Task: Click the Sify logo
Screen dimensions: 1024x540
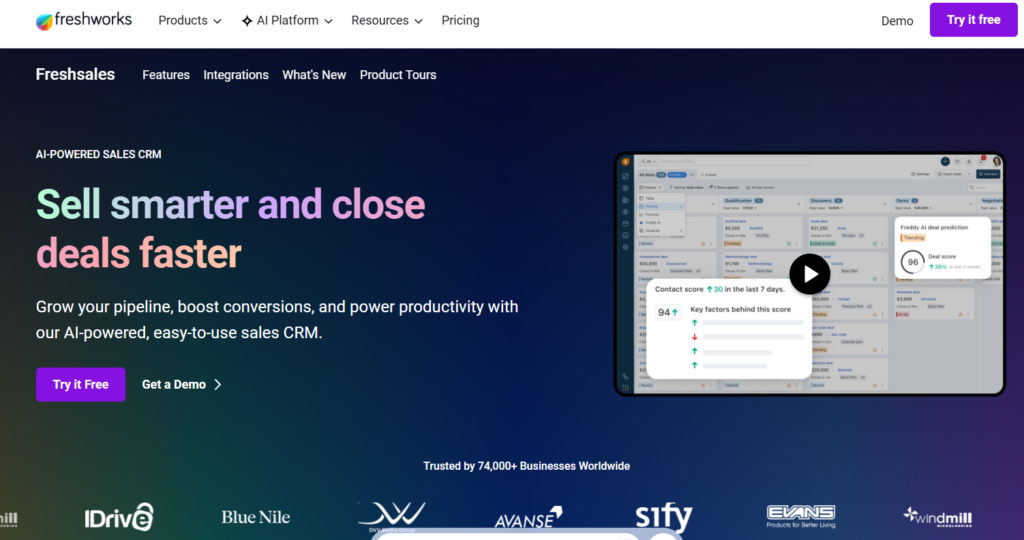Action: (x=664, y=517)
